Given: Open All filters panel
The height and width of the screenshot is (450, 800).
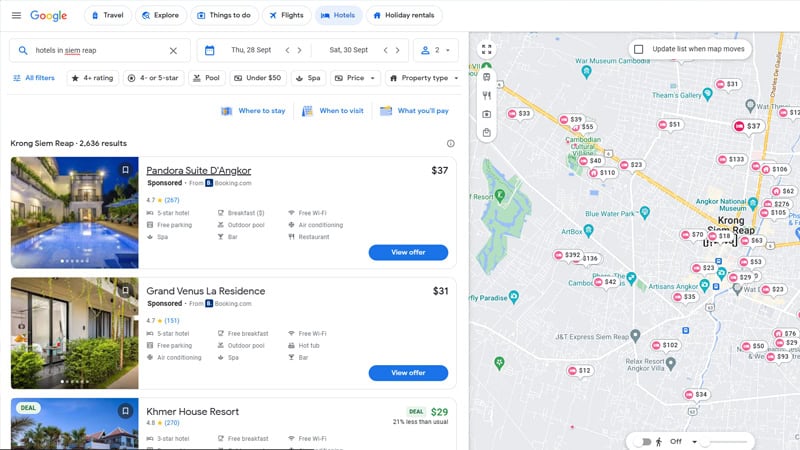Looking at the screenshot, I should point(33,78).
